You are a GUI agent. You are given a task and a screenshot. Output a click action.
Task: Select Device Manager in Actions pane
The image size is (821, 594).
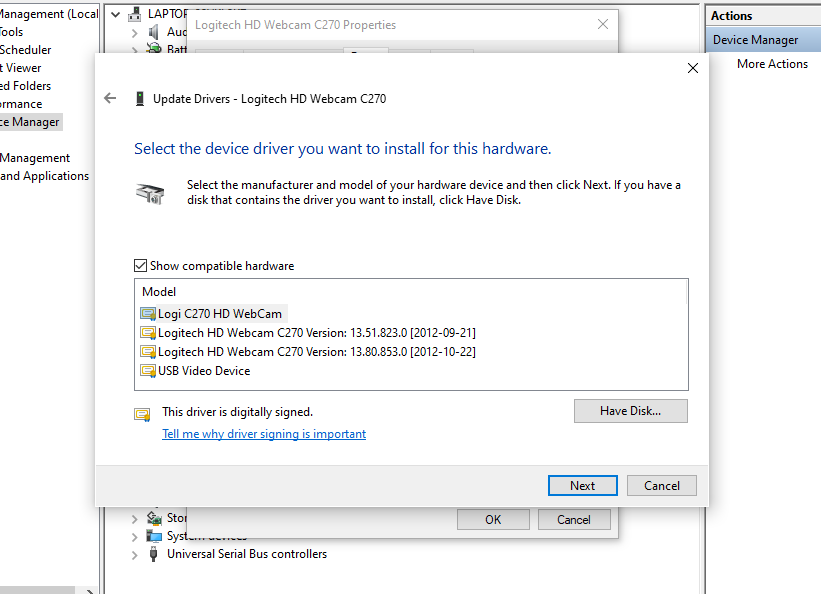(x=755, y=40)
